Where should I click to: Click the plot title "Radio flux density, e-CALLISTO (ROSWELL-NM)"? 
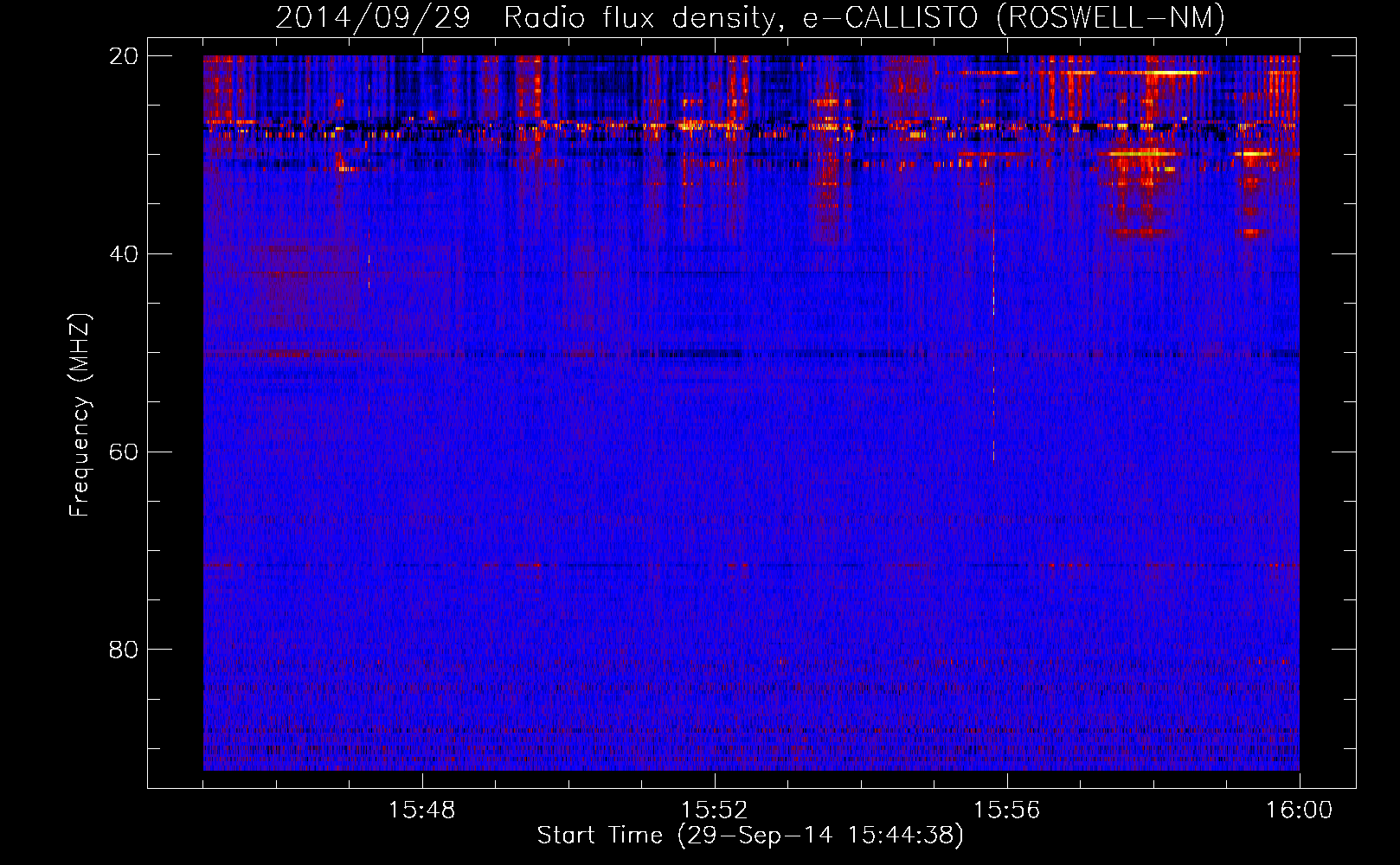[x=864, y=17]
